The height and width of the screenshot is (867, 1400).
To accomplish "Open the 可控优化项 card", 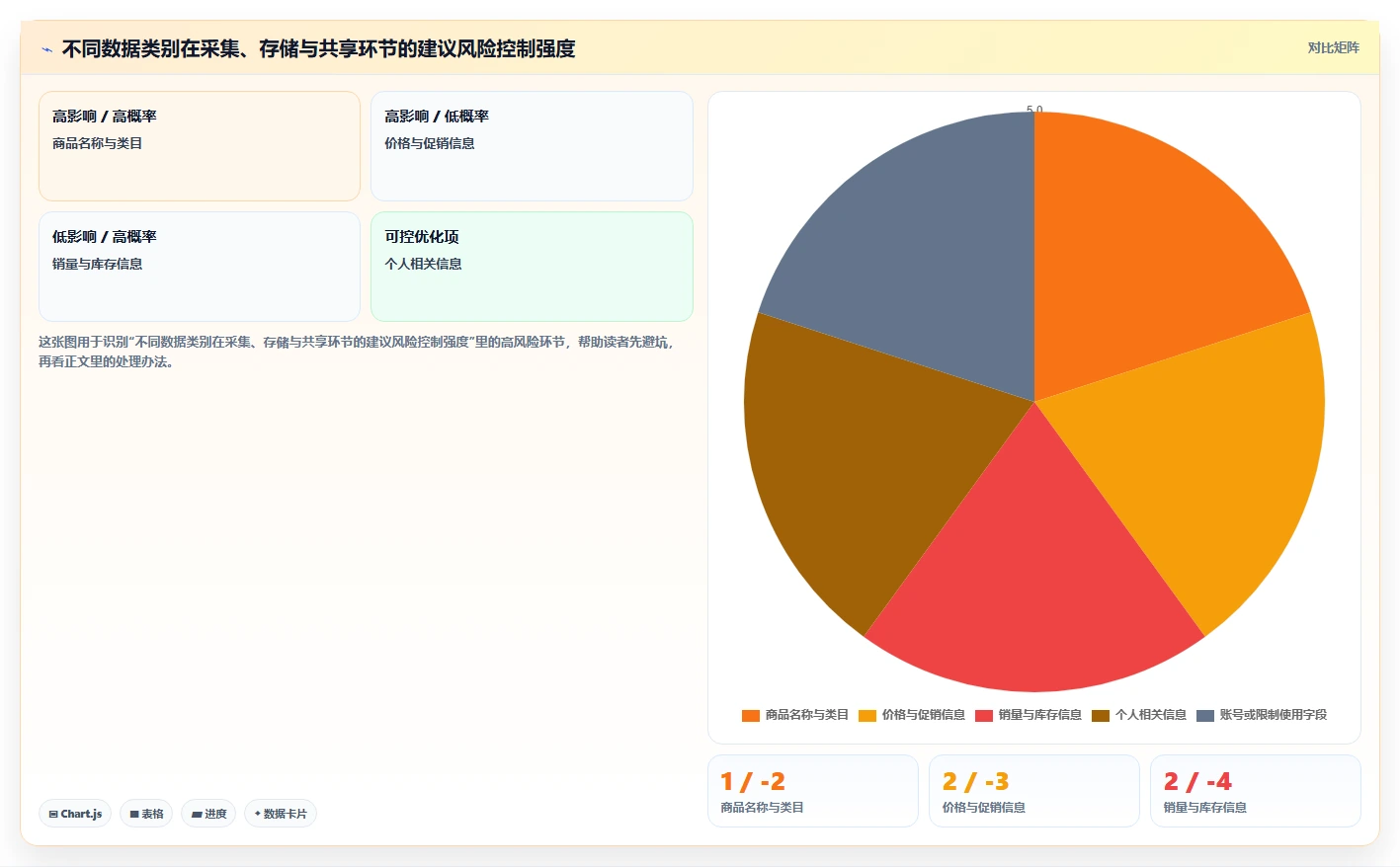I will click(x=532, y=267).
